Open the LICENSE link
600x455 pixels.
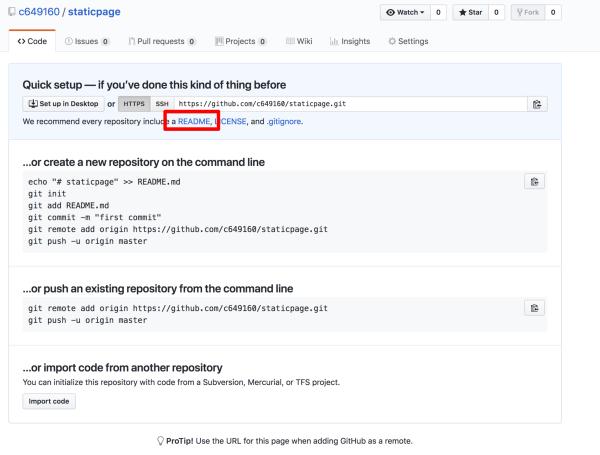[230, 121]
